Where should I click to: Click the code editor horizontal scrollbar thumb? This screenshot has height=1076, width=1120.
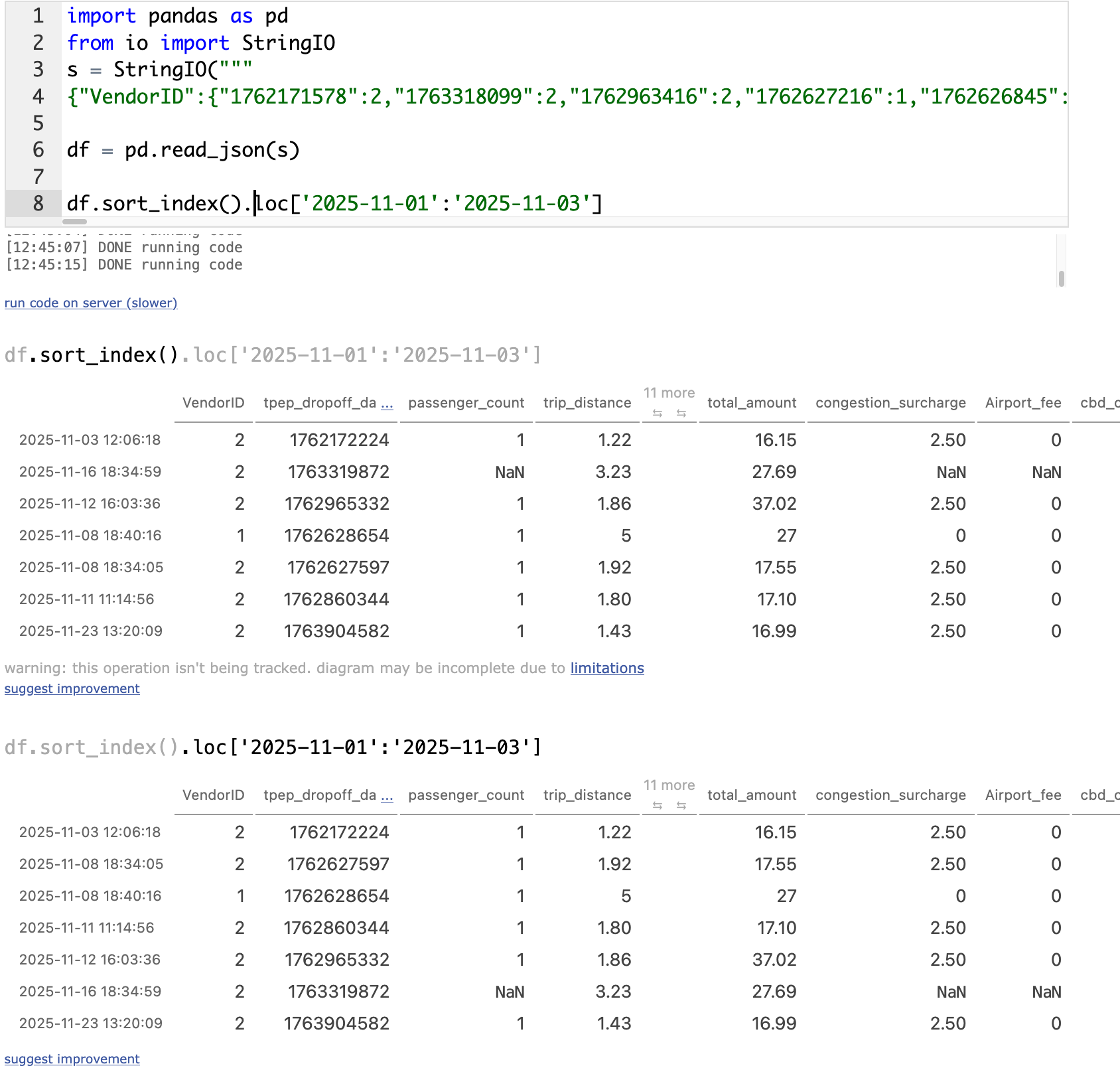tap(75, 222)
